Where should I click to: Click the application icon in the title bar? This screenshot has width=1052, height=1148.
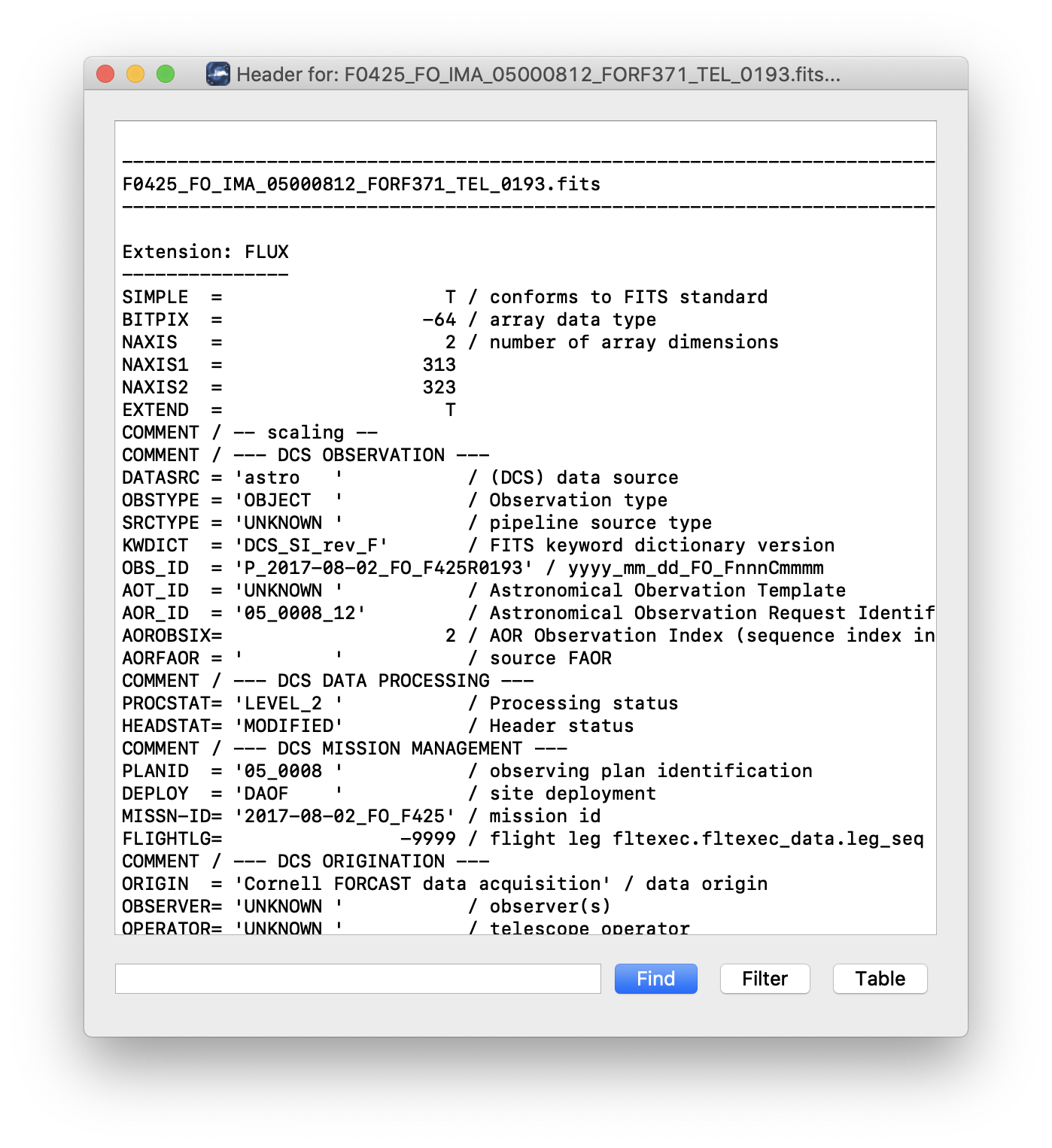point(218,74)
